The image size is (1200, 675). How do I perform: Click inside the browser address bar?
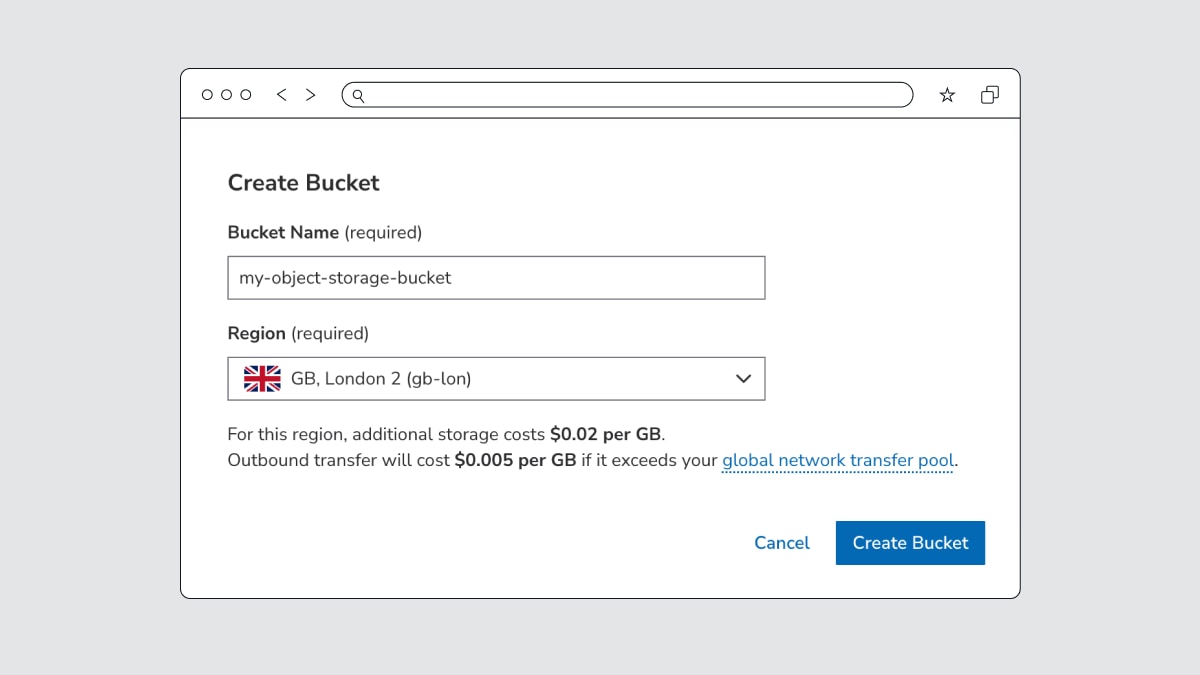(x=627, y=94)
